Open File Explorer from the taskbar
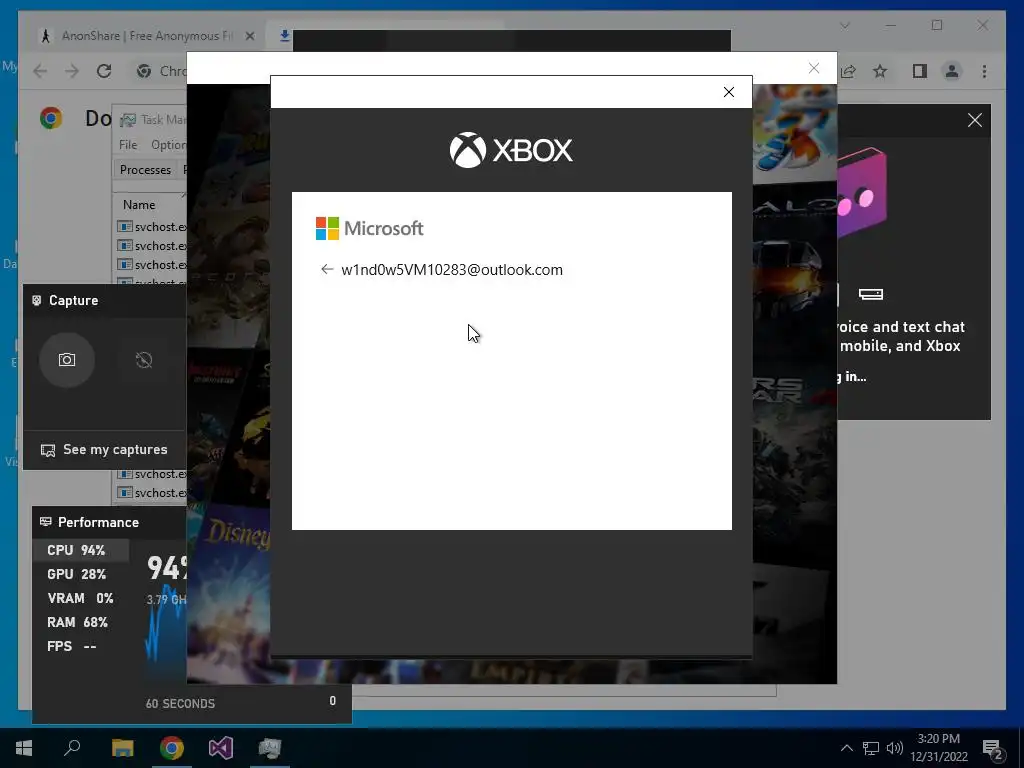Image resolution: width=1024 pixels, height=768 pixels. click(122, 748)
